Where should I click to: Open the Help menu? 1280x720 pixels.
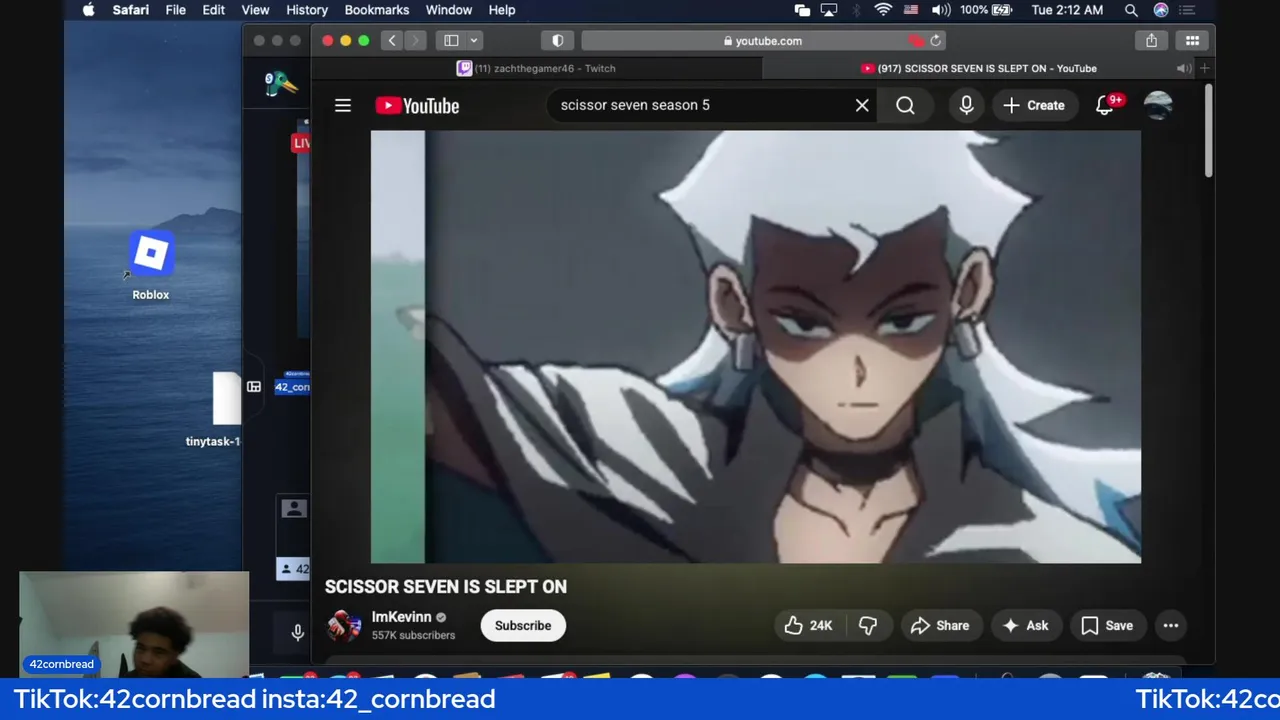[x=502, y=10]
